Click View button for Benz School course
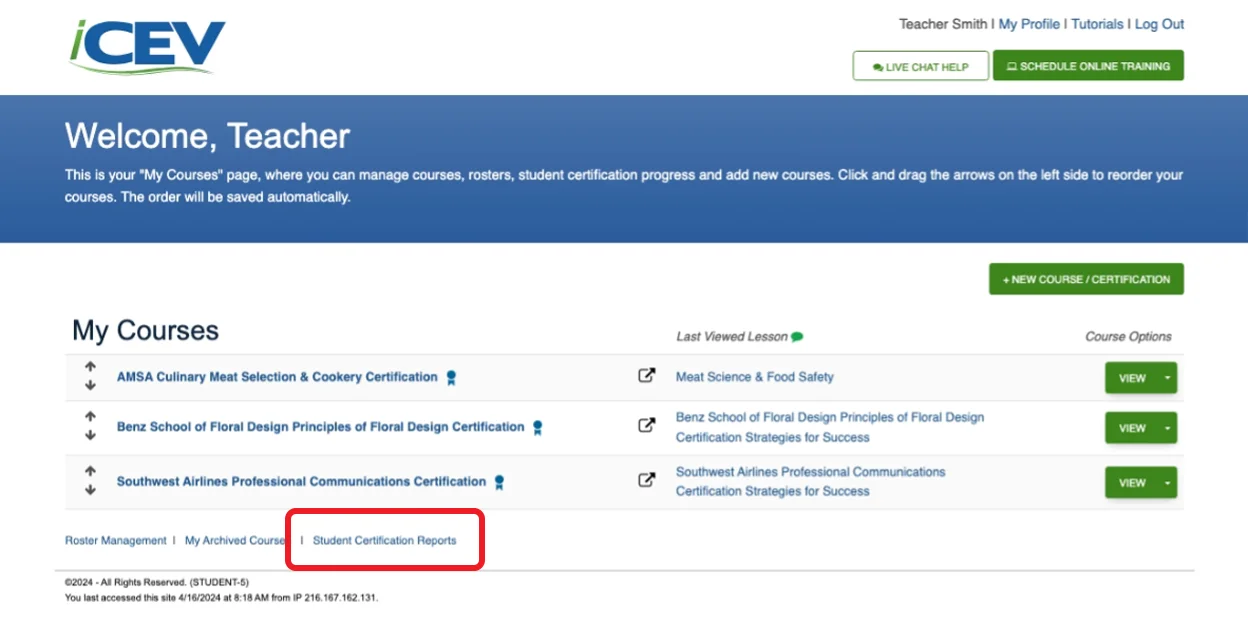This screenshot has height=635, width=1248. [x=1132, y=428]
